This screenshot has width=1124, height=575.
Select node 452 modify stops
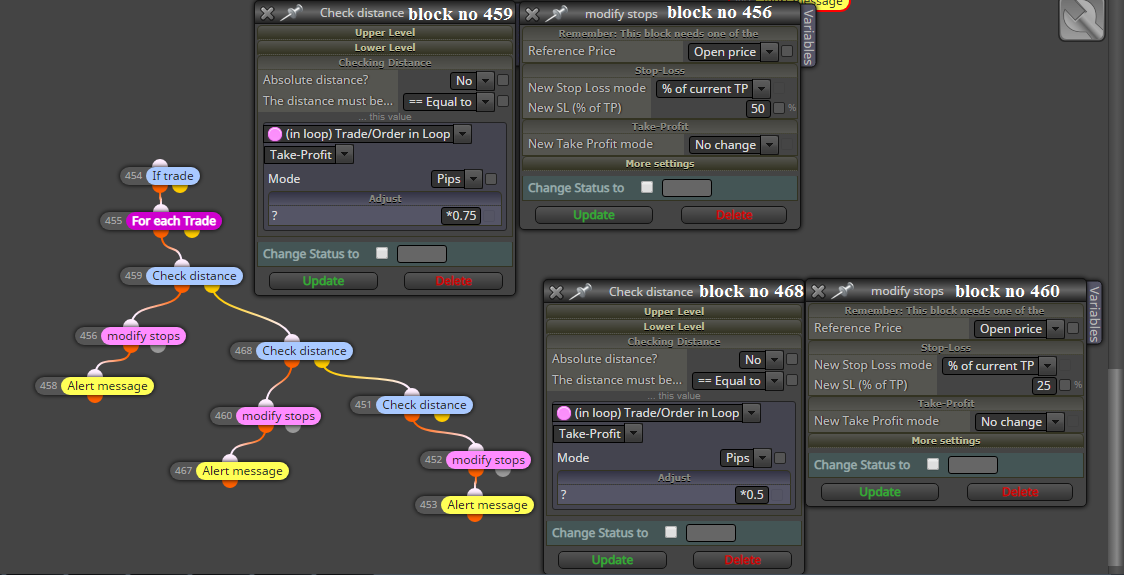pos(488,460)
